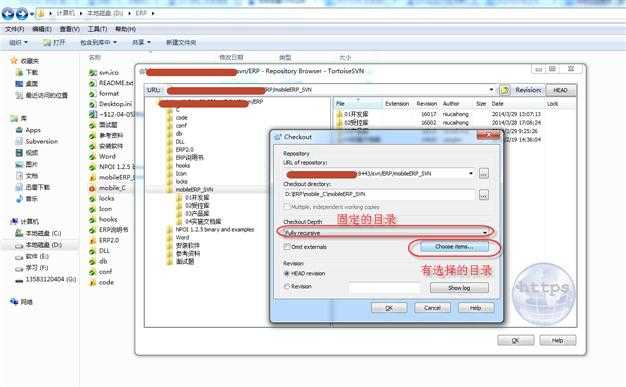Click the mobileERP_SVN folder icon in repository tree
Viewport: 626px width, 387px height.
170,189
